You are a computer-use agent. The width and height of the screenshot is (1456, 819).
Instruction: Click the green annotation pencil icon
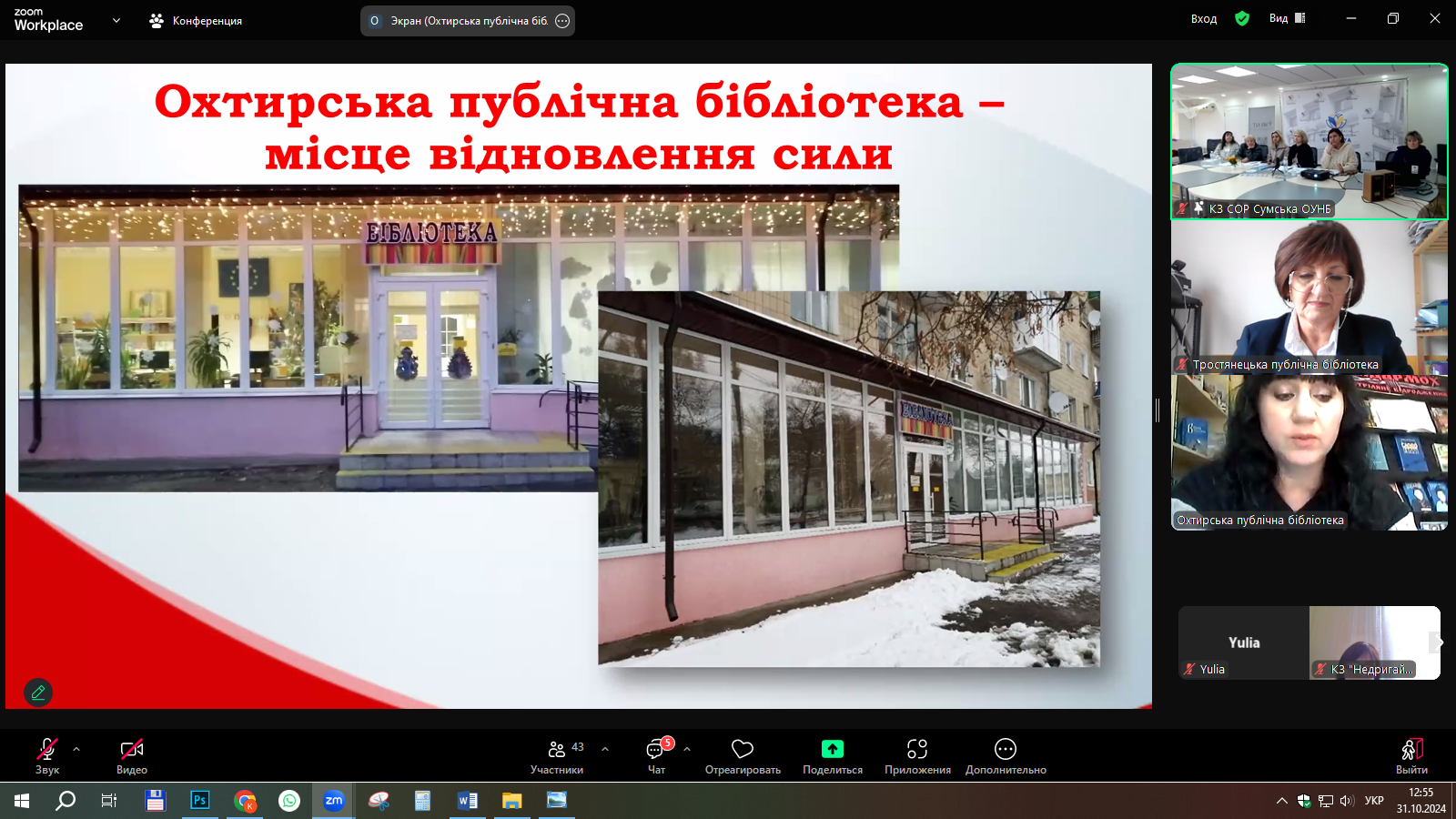click(38, 693)
